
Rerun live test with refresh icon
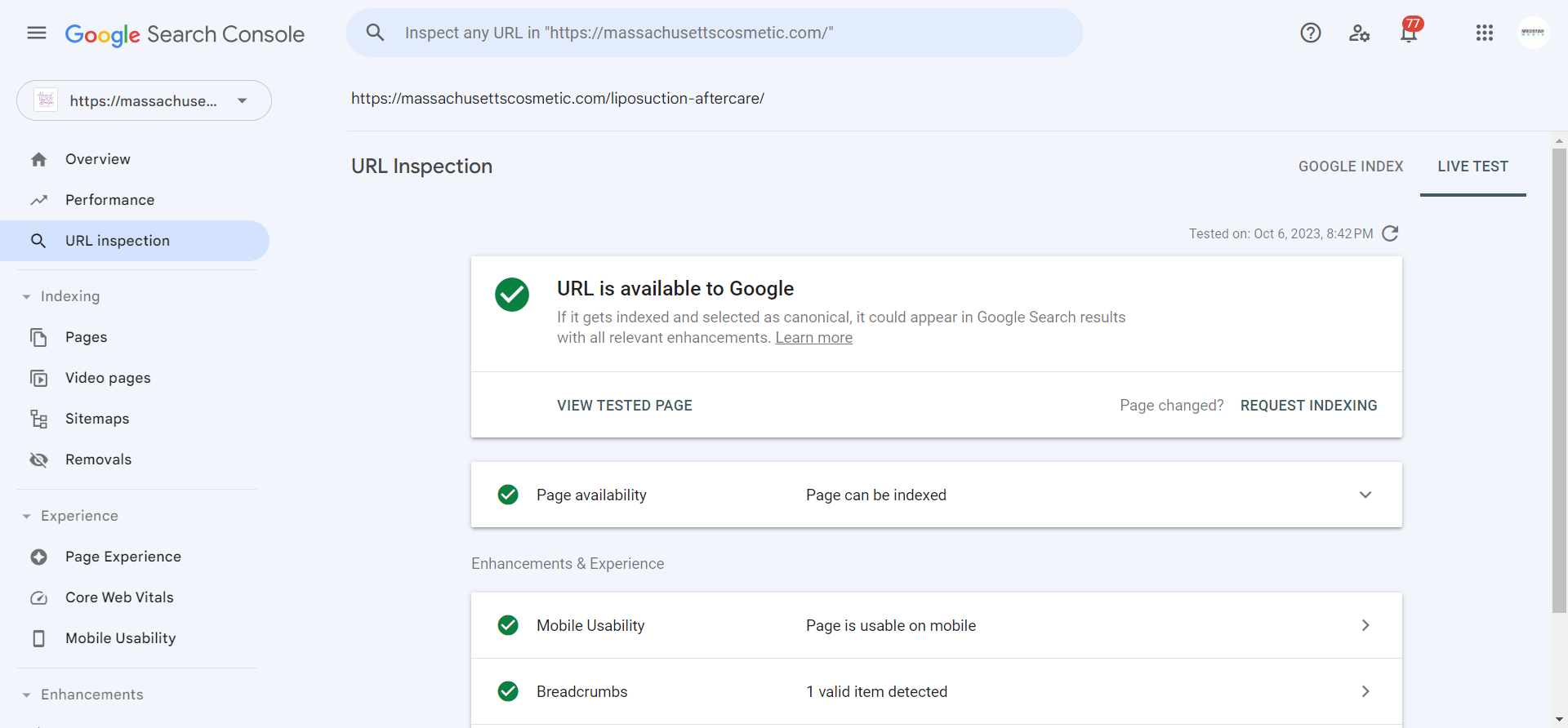(1390, 233)
